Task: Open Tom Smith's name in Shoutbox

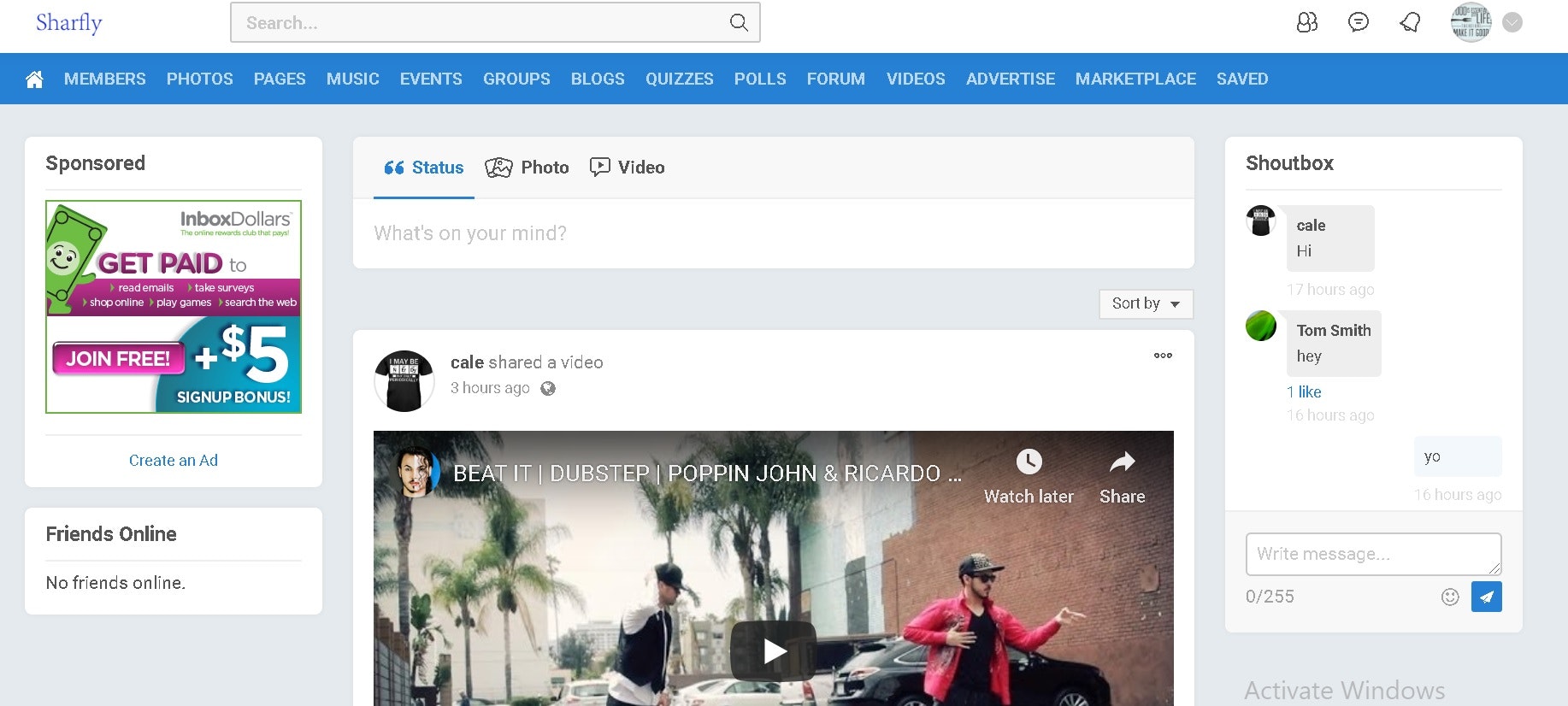Action: pyautogui.click(x=1334, y=331)
